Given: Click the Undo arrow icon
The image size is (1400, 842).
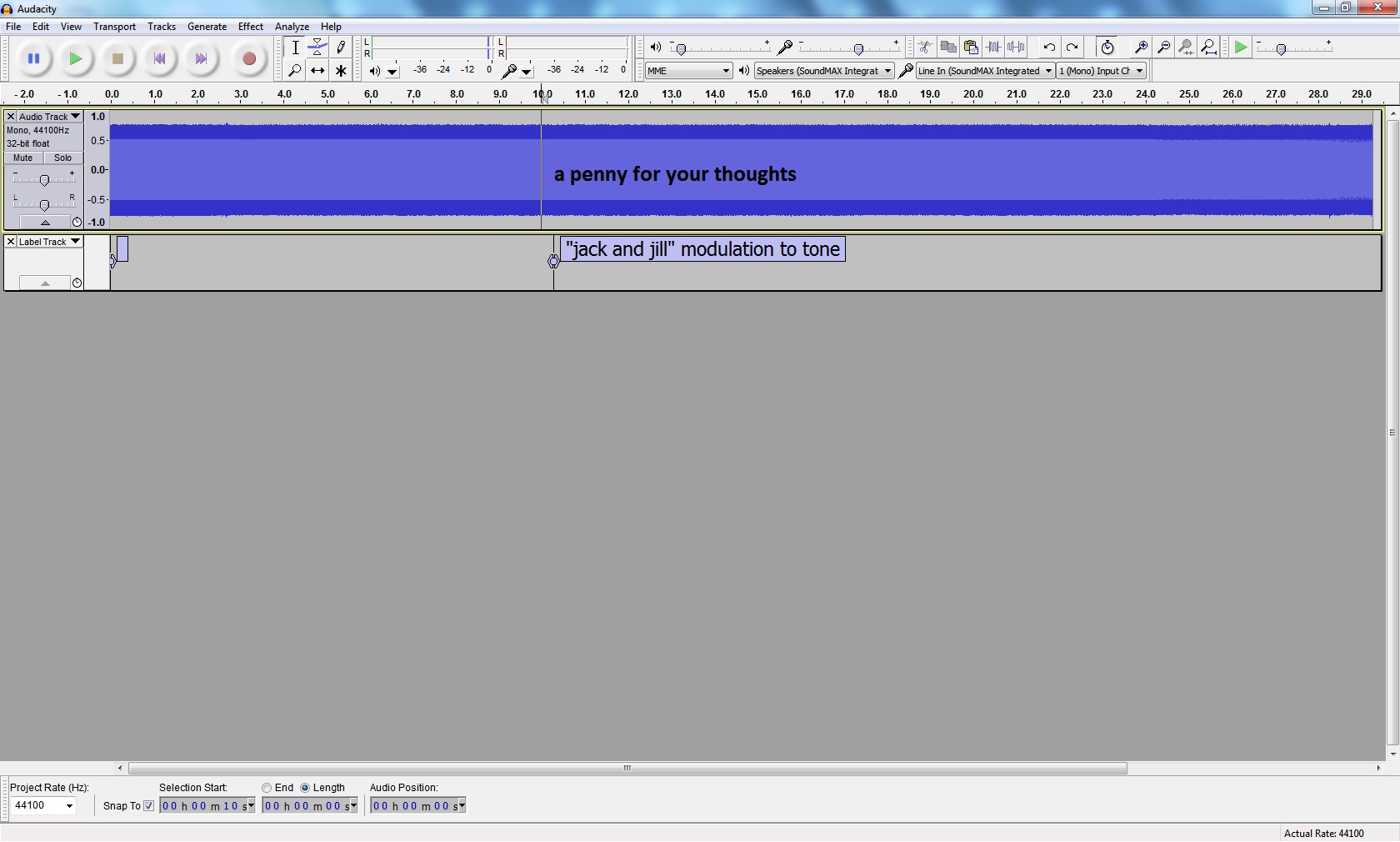Looking at the screenshot, I should click(x=1049, y=48).
